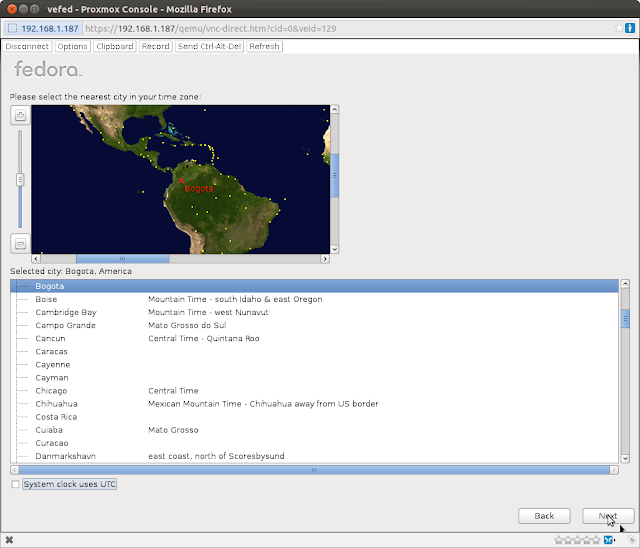Open the Options button
The width and height of the screenshot is (640, 548).
pos(72,47)
